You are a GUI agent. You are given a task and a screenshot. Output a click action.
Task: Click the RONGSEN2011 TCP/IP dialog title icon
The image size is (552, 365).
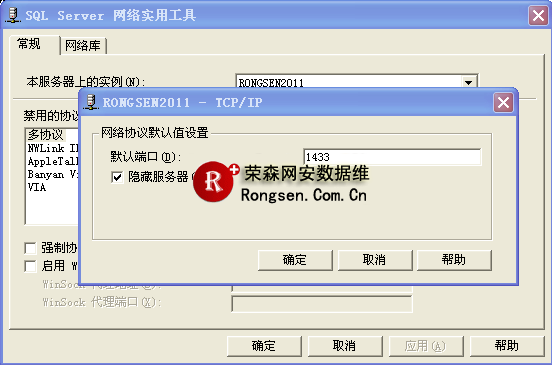[91, 102]
